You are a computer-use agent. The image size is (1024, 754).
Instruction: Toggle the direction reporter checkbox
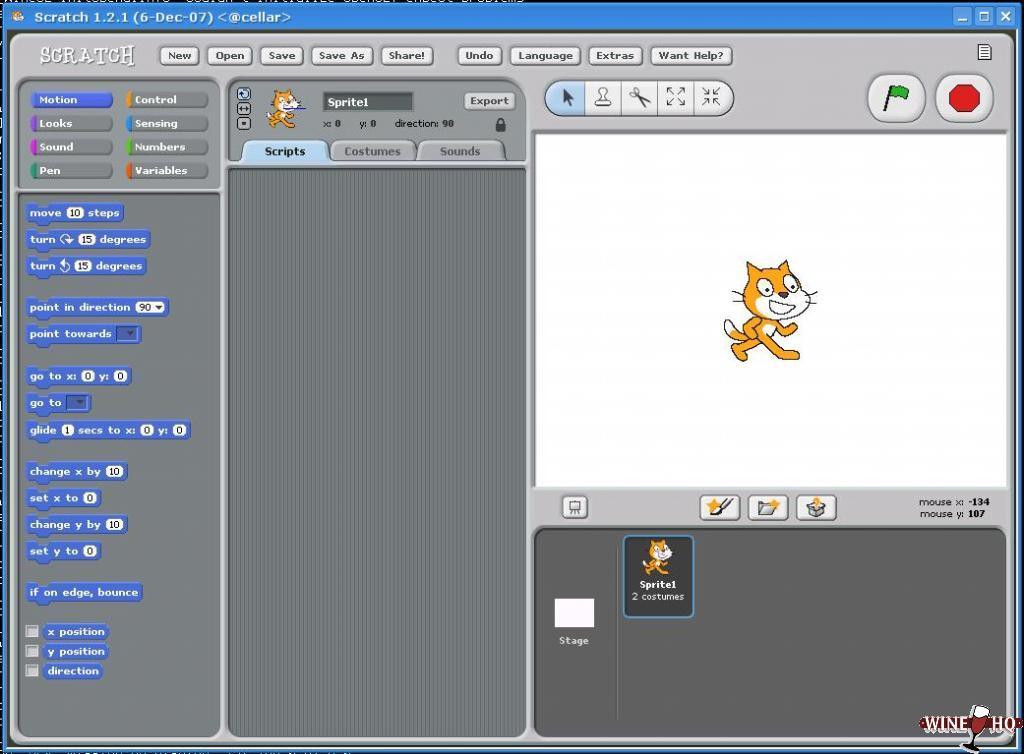tap(33, 671)
